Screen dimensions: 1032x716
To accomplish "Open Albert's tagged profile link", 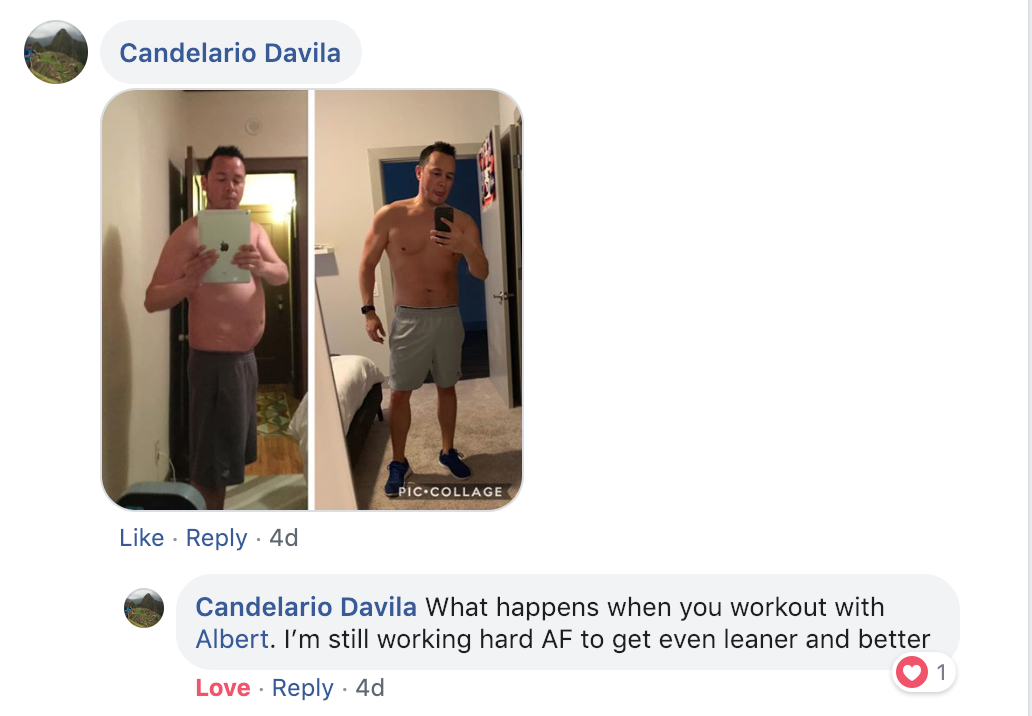I will tap(232, 639).
